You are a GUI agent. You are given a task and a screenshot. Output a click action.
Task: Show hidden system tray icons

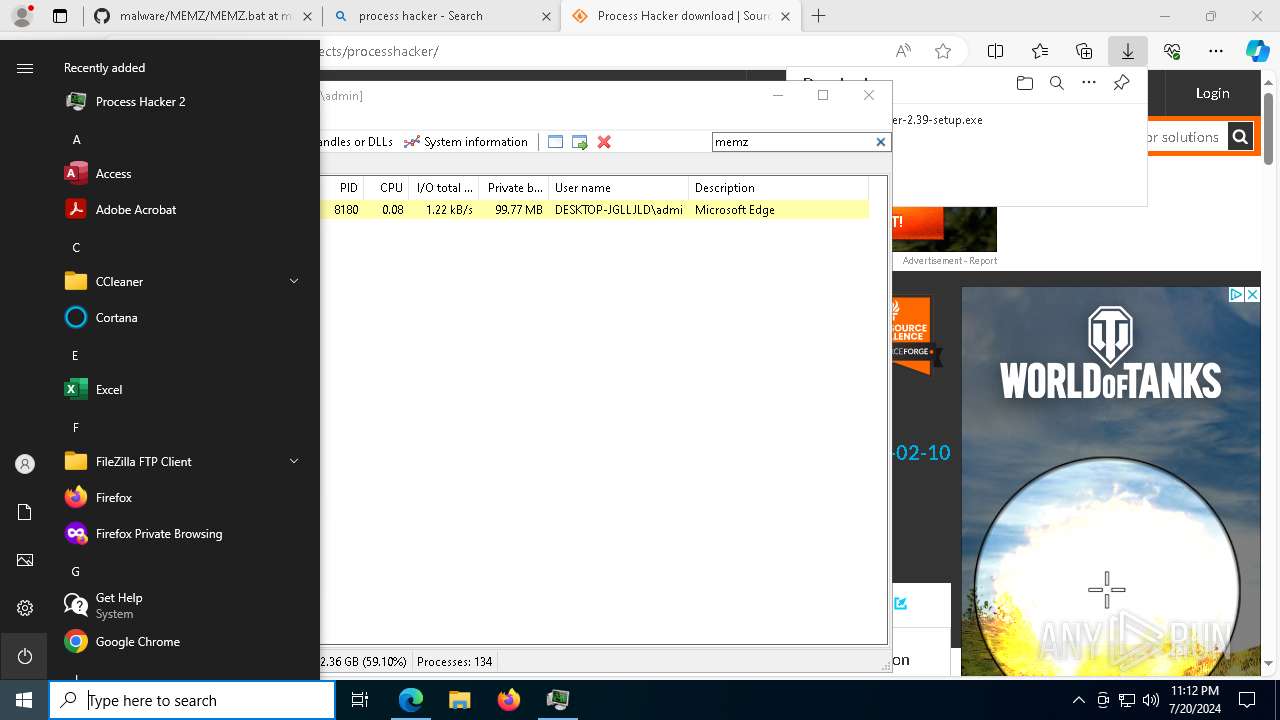pyautogui.click(x=1078, y=700)
